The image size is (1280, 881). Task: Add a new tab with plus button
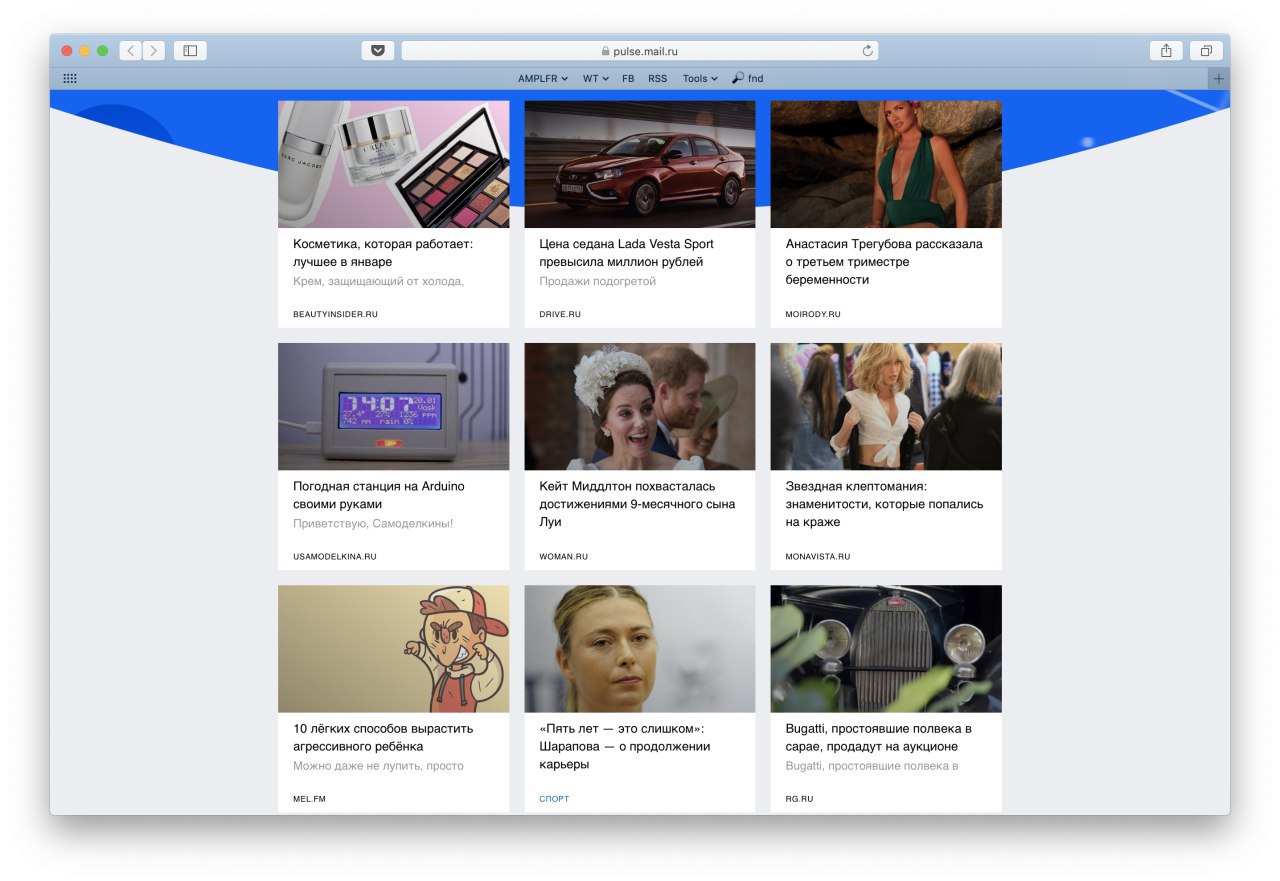(1218, 78)
